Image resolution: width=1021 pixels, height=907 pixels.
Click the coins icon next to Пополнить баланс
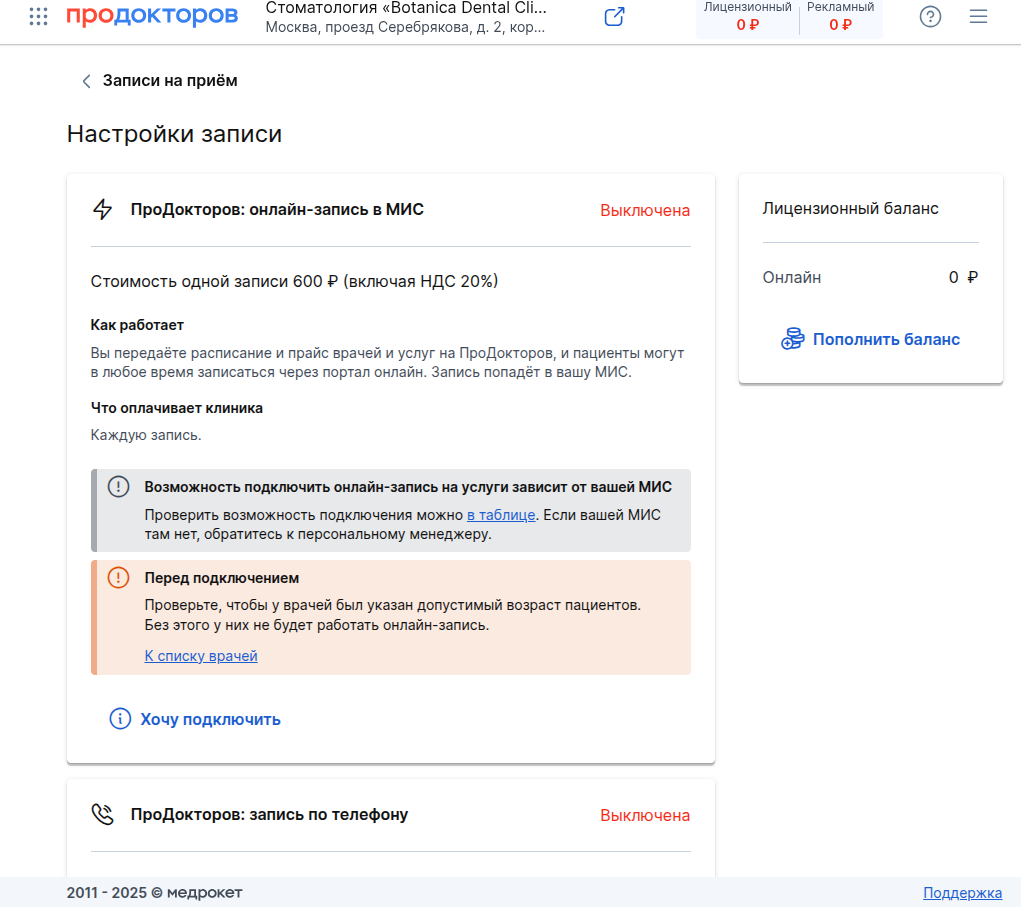click(792, 339)
